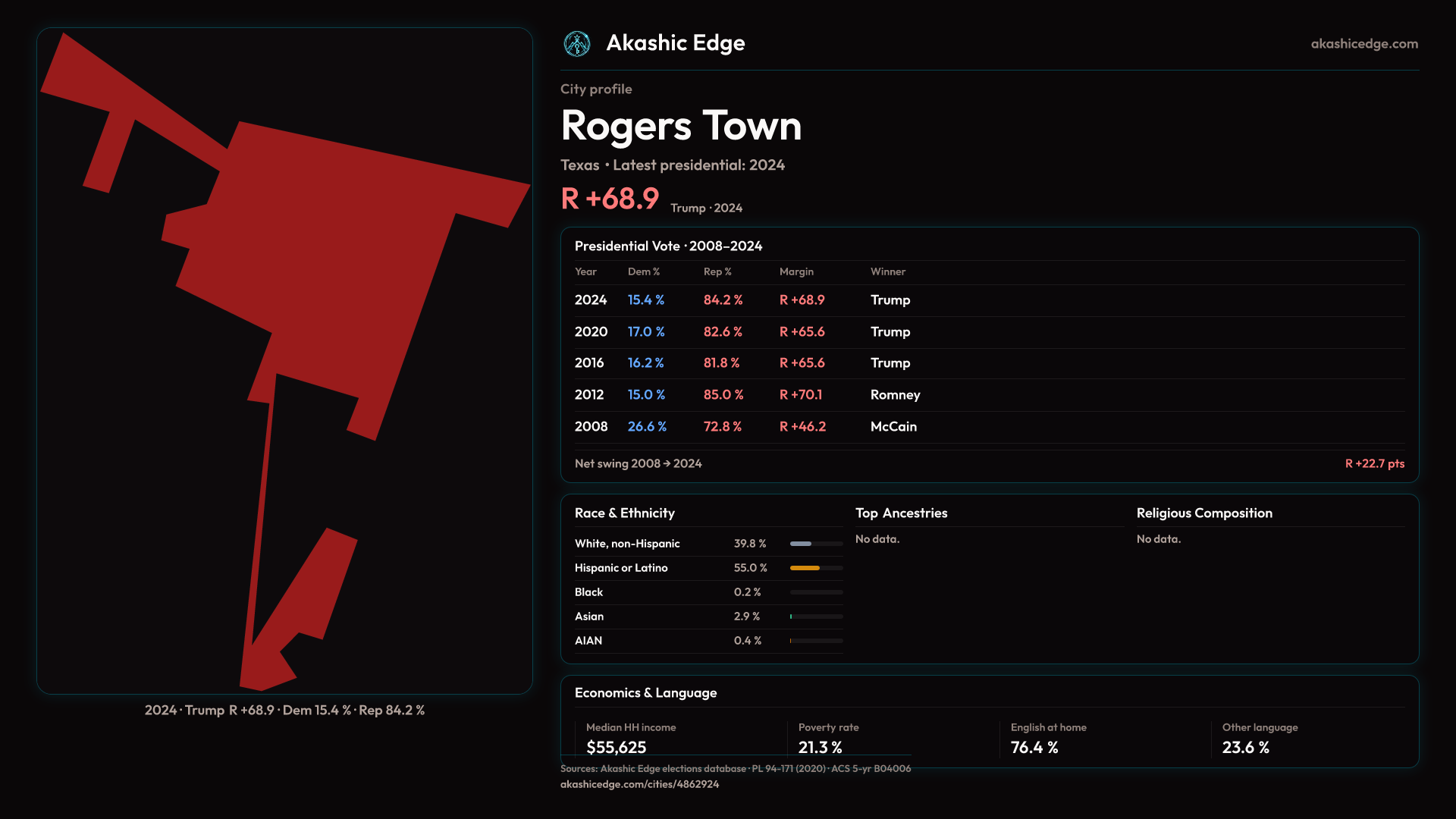The image size is (1456, 819).
Task: Click the Median HH income value
Action: pos(616,747)
